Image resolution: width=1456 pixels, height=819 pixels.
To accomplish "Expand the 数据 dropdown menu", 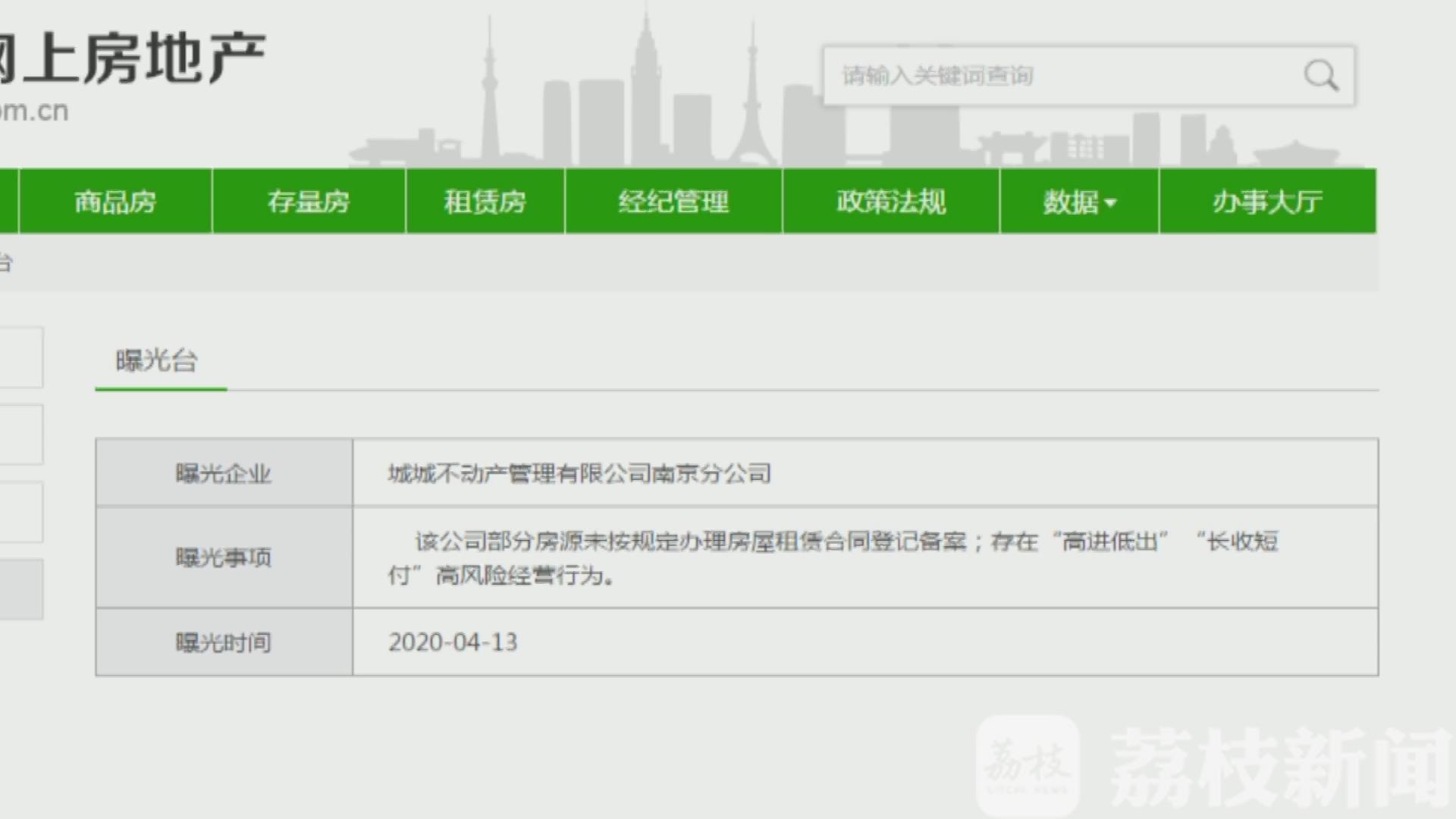I will coord(1079,201).
